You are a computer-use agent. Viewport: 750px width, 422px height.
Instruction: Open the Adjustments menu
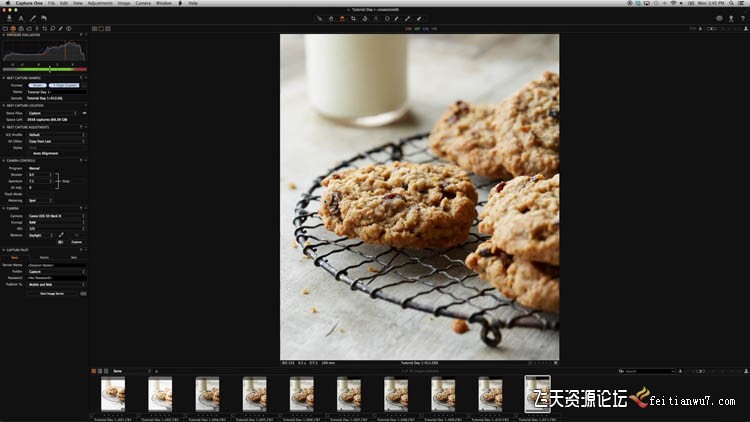(100, 3)
